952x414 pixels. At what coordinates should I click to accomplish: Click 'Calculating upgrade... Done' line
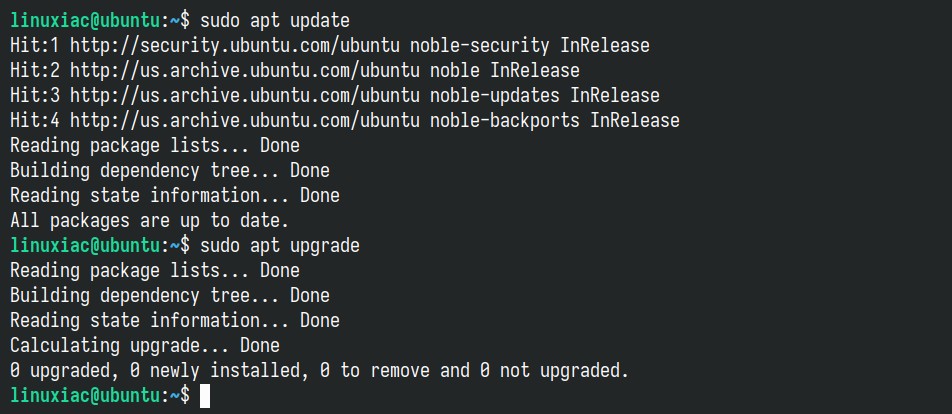(x=145, y=345)
